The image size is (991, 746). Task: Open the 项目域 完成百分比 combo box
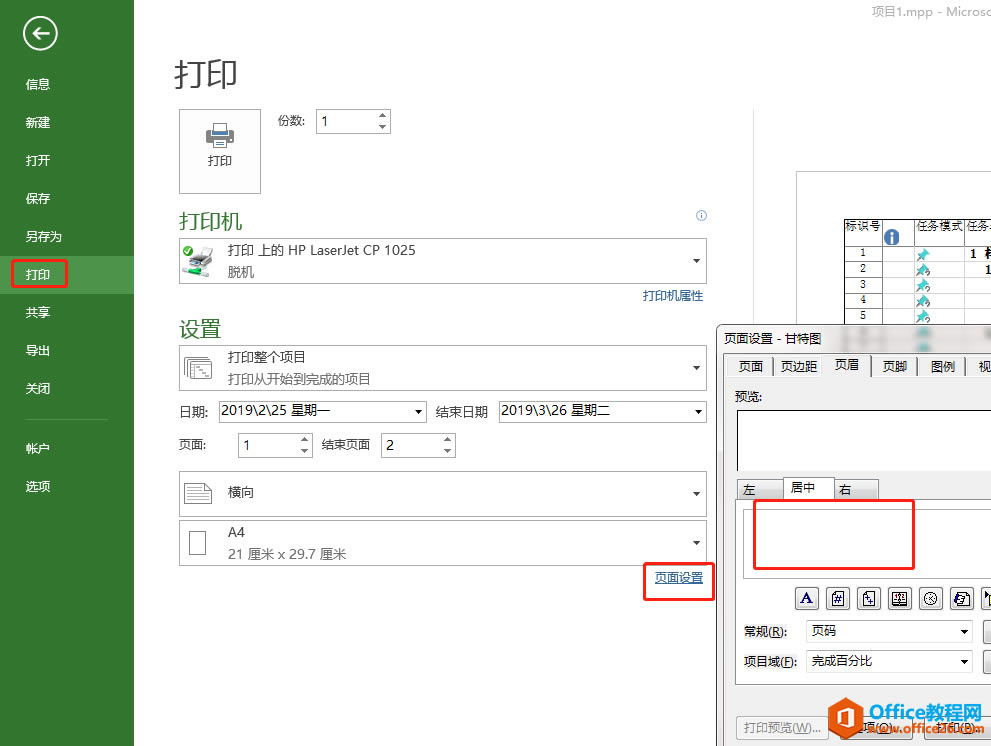889,661
